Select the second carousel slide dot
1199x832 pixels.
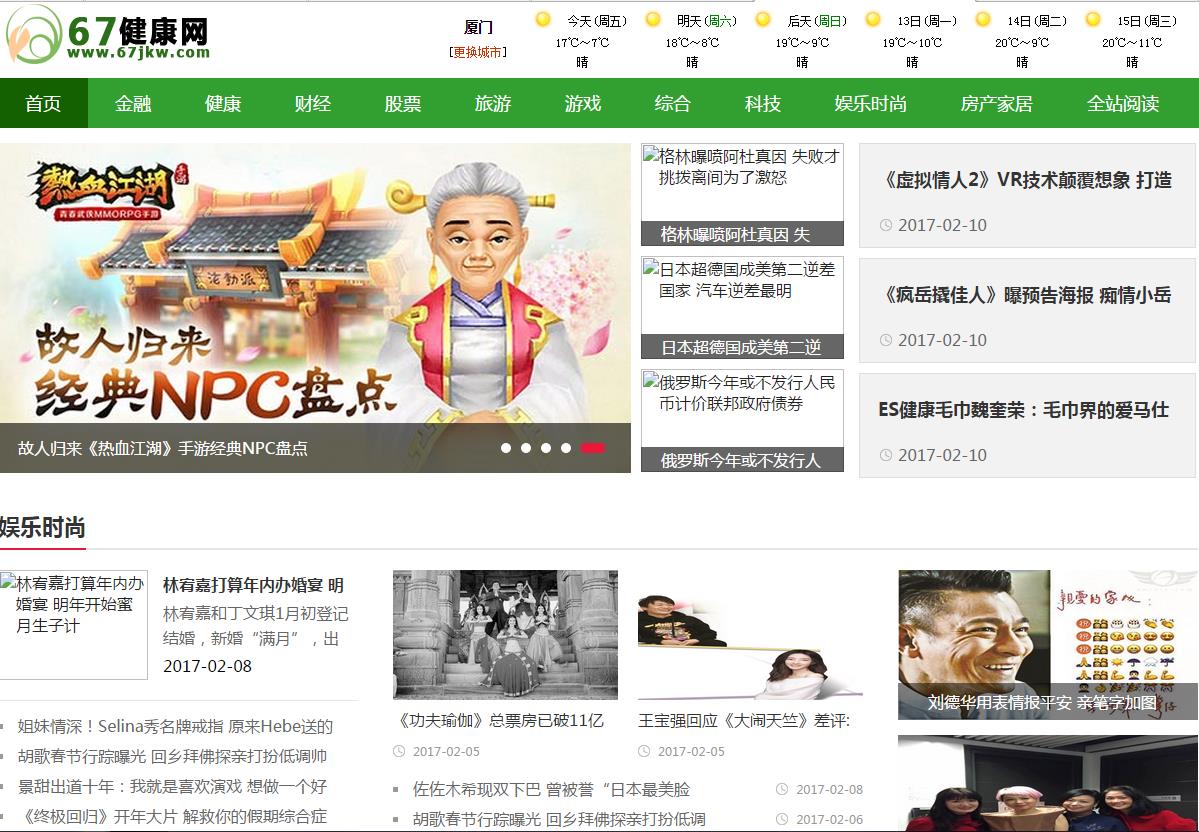pyautogui.click(x=526, y=448)
